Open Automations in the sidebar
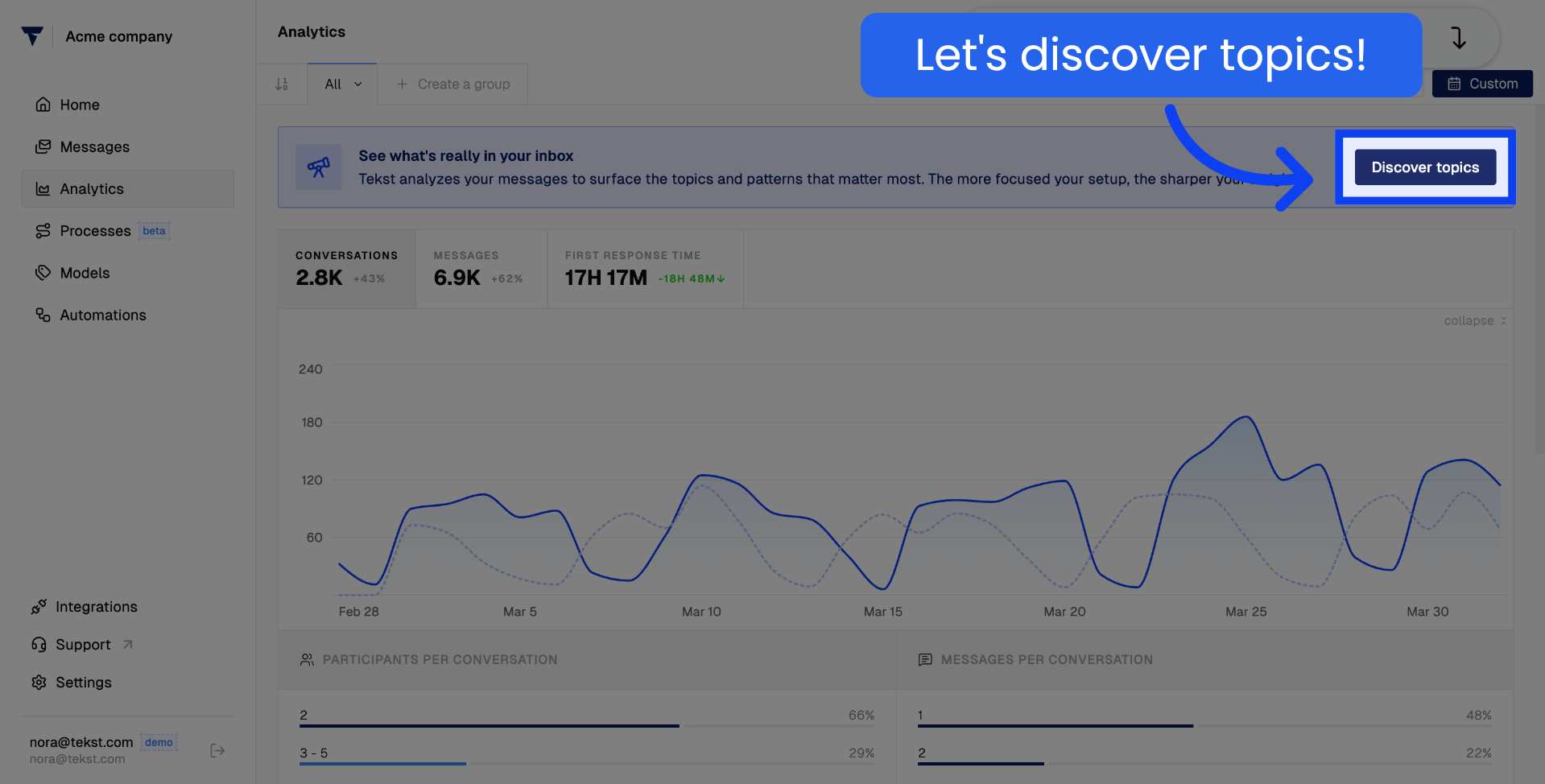Viewport: 1545px width, 784px height. click(x=127, y=315)
